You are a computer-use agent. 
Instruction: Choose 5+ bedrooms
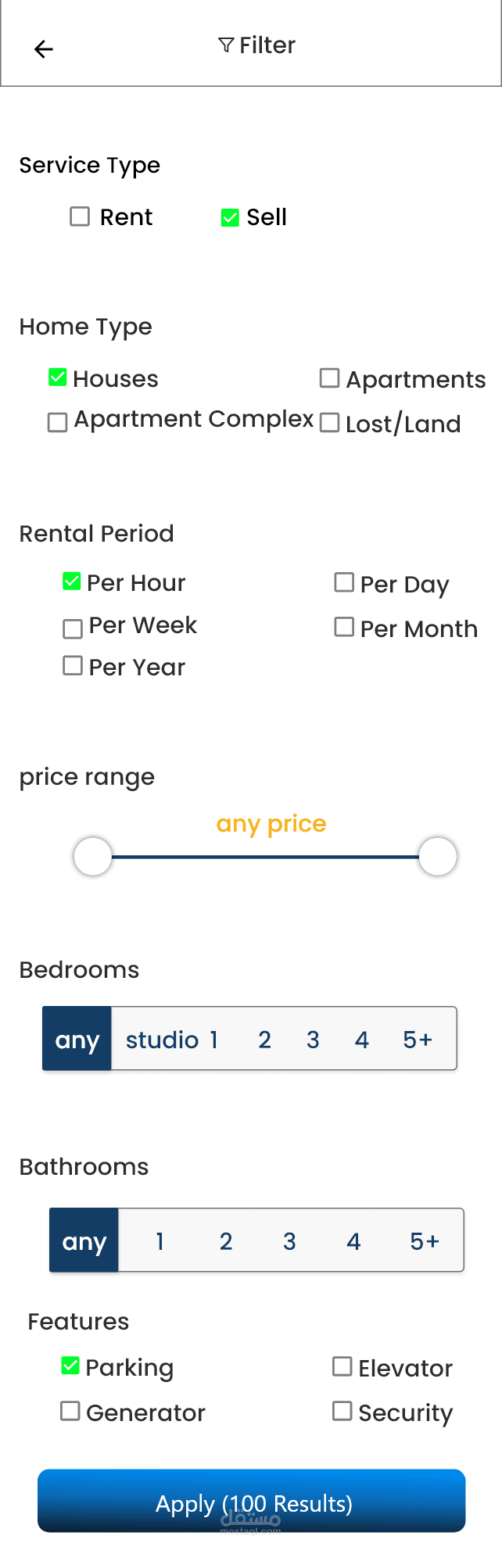[x=418, y=1040]
